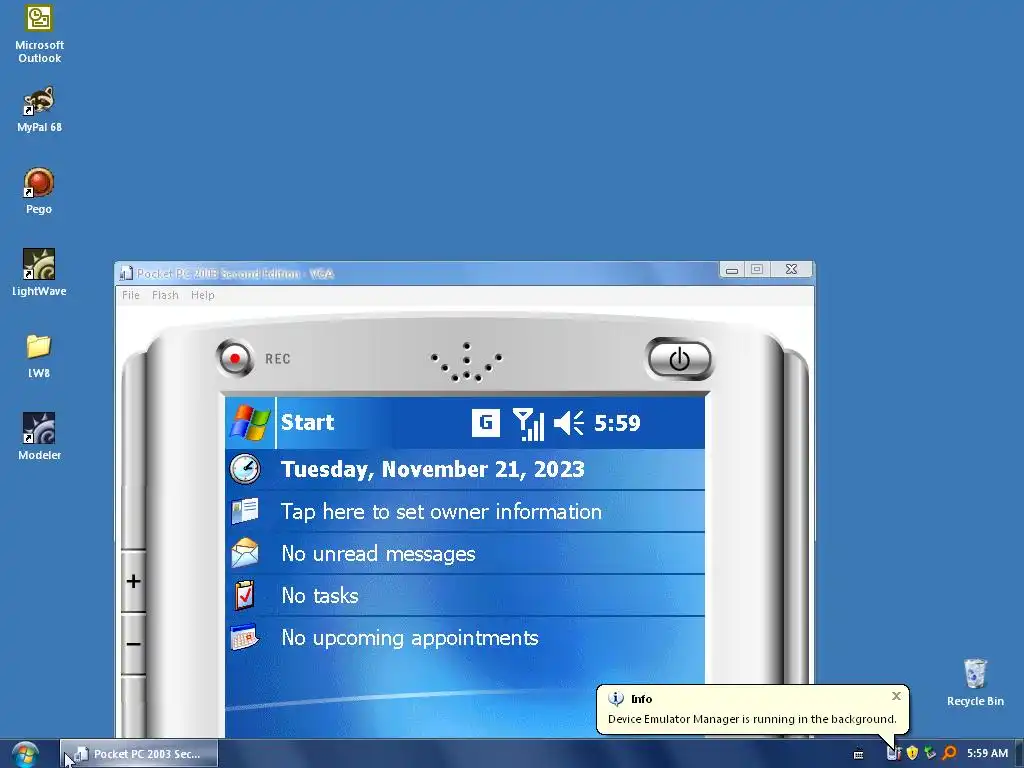Tap the signal strength antenna icon

tap(528, 424)
